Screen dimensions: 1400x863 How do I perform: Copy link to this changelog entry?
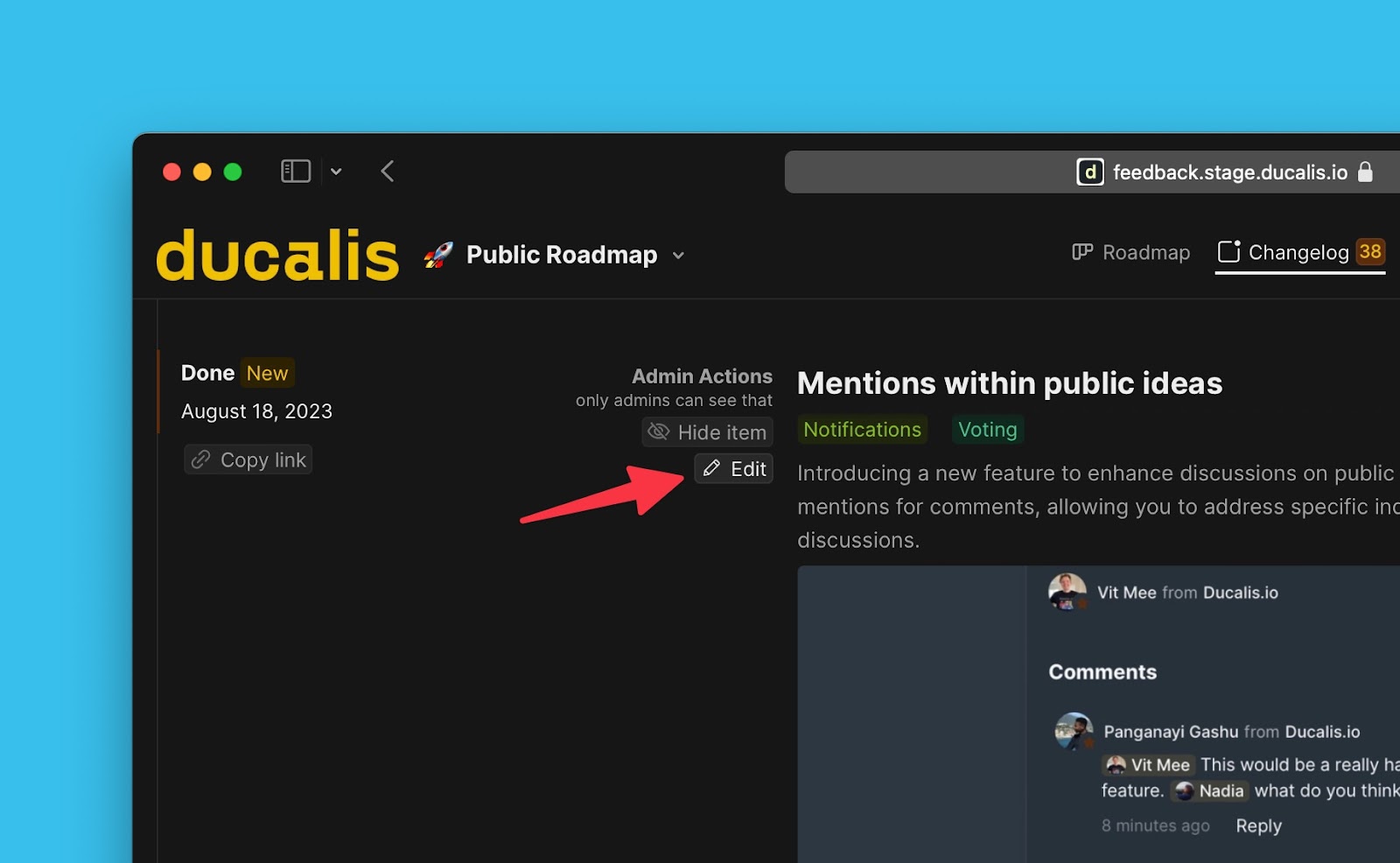pyautogui.click(x=248, y=460)
